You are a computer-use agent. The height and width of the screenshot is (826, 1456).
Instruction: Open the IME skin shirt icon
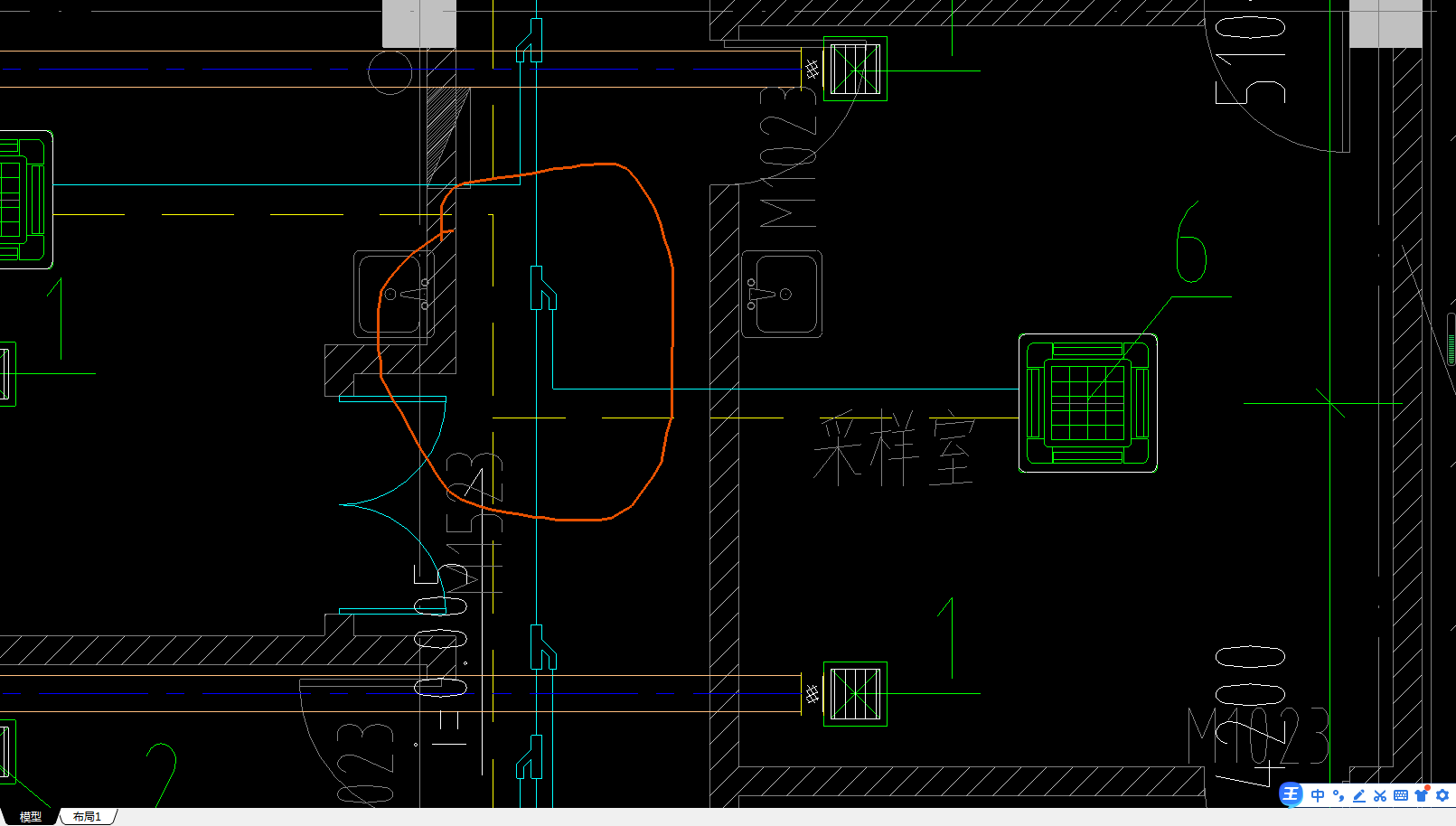[1421, 794]
